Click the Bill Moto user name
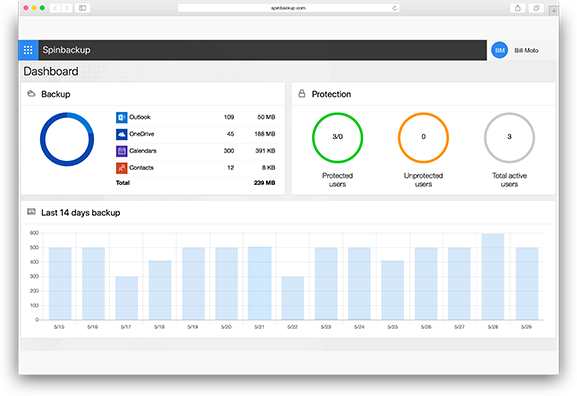The height and width of the screenshot is (396, 577). click(526, 50)
